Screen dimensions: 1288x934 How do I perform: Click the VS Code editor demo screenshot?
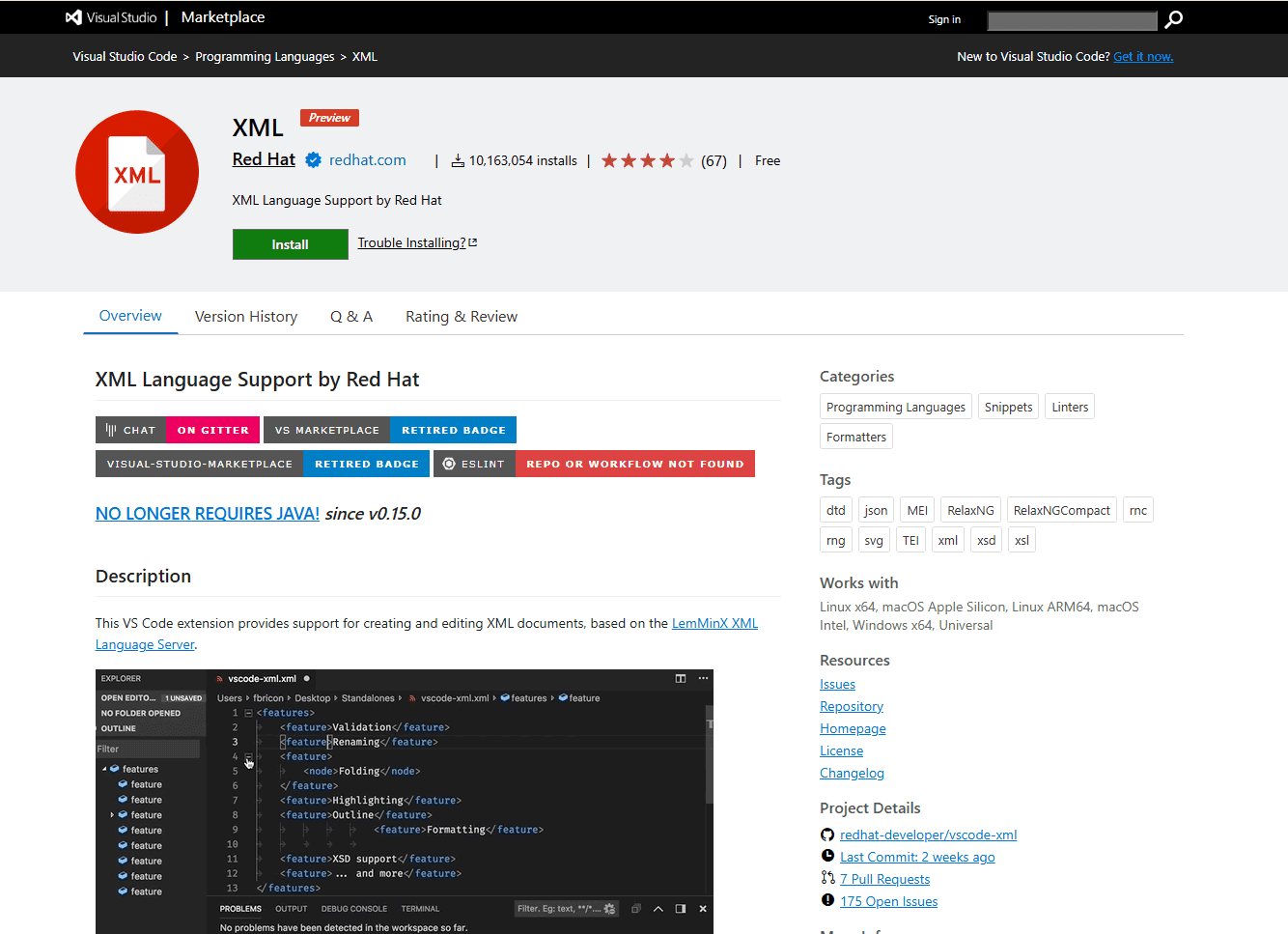click(405, 802)
